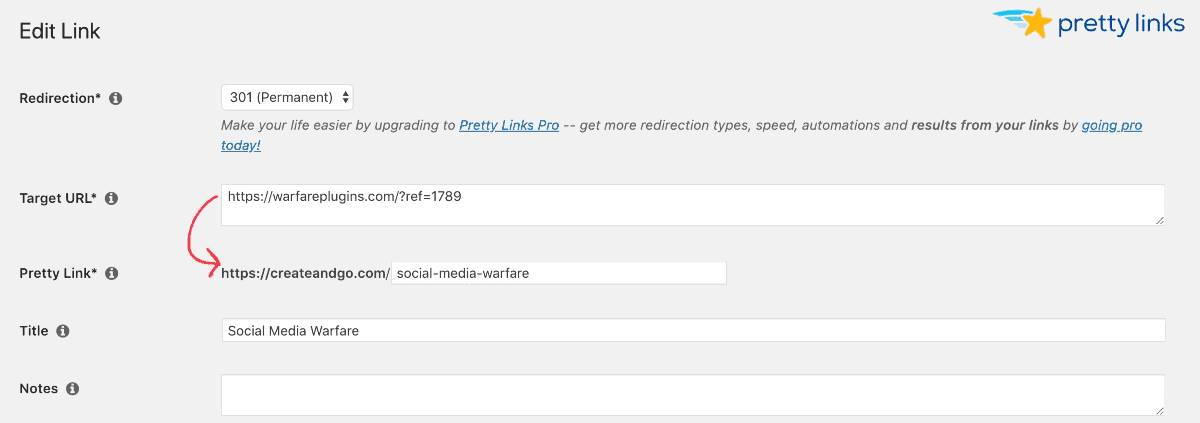
Task: Click the empty Notes text area
Action: click(693, 395)
